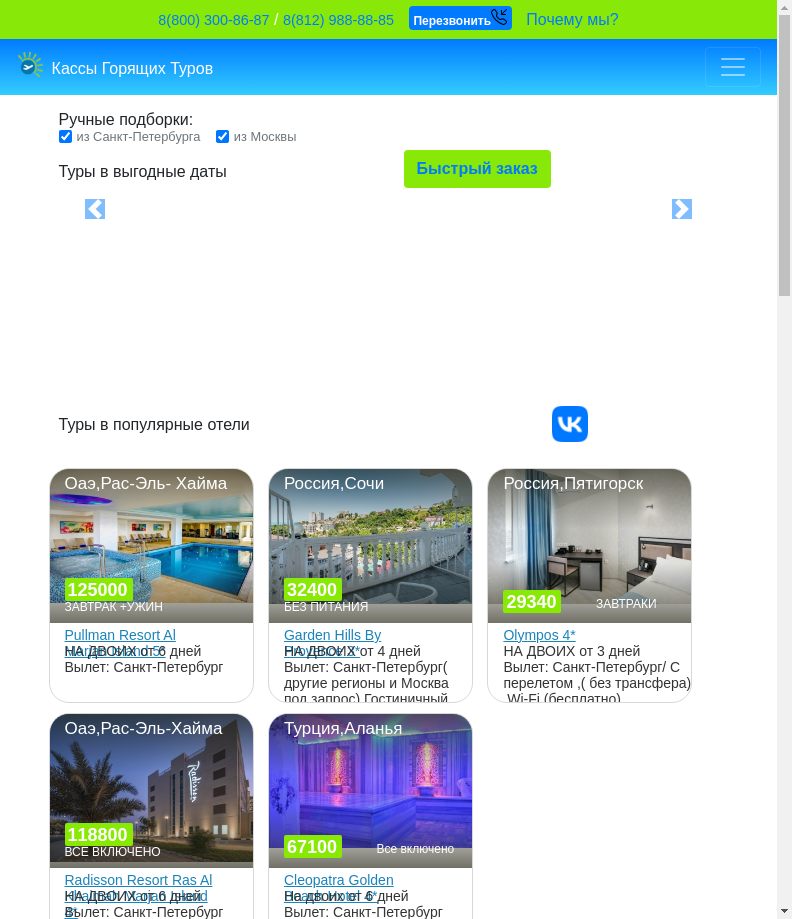The image size is (792, 919).
Task: Click the БЕЗ ПИТАНИЯ meal label
Action: coord(326,607)
